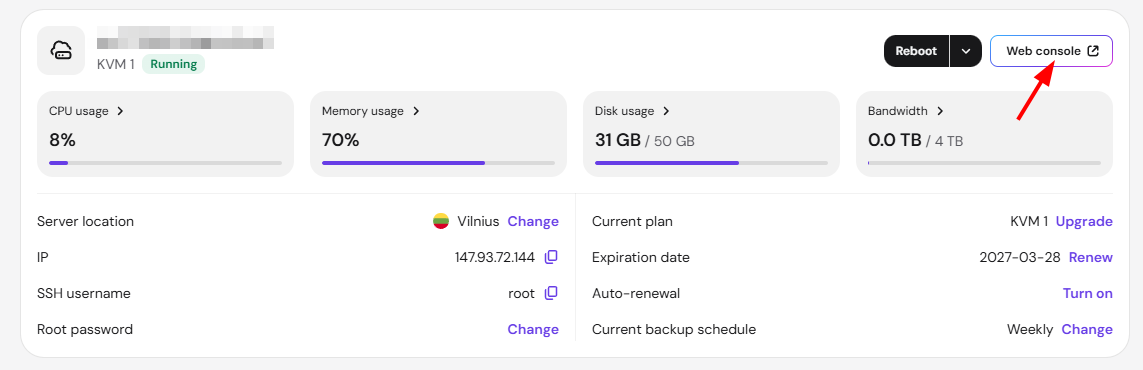Open the dropdown arrow next to Reboot
This screenshot has height=370, width=1143.
pos(966,51)
